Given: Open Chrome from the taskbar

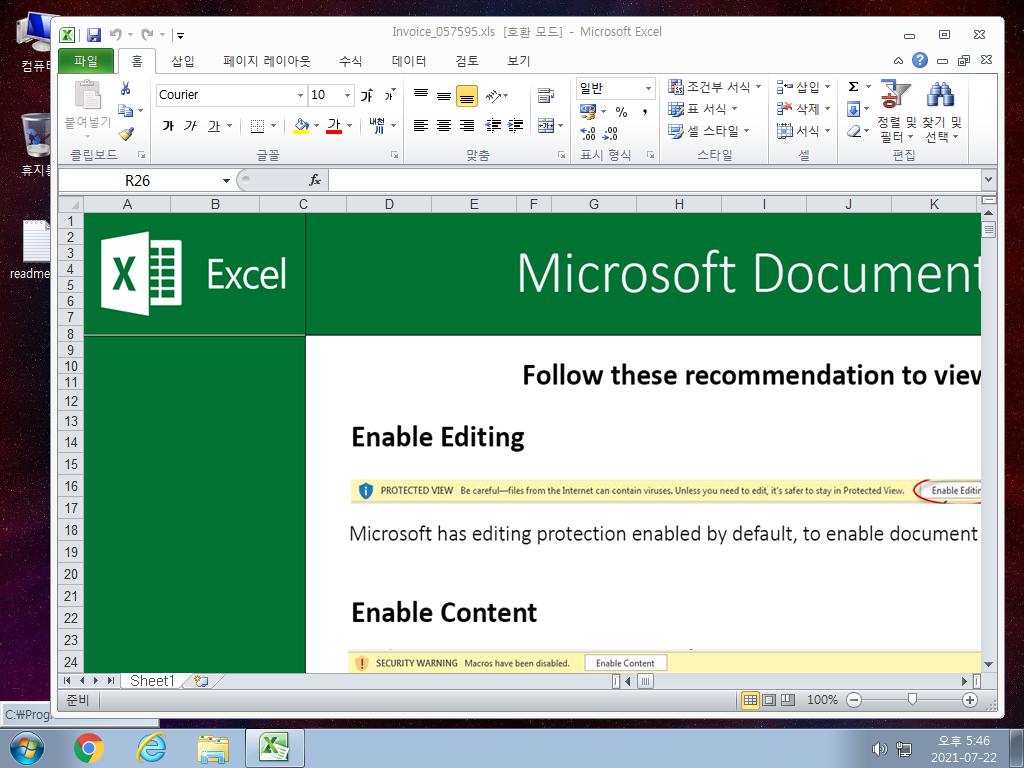Looking at the screenshot, I should coord(89,748).
